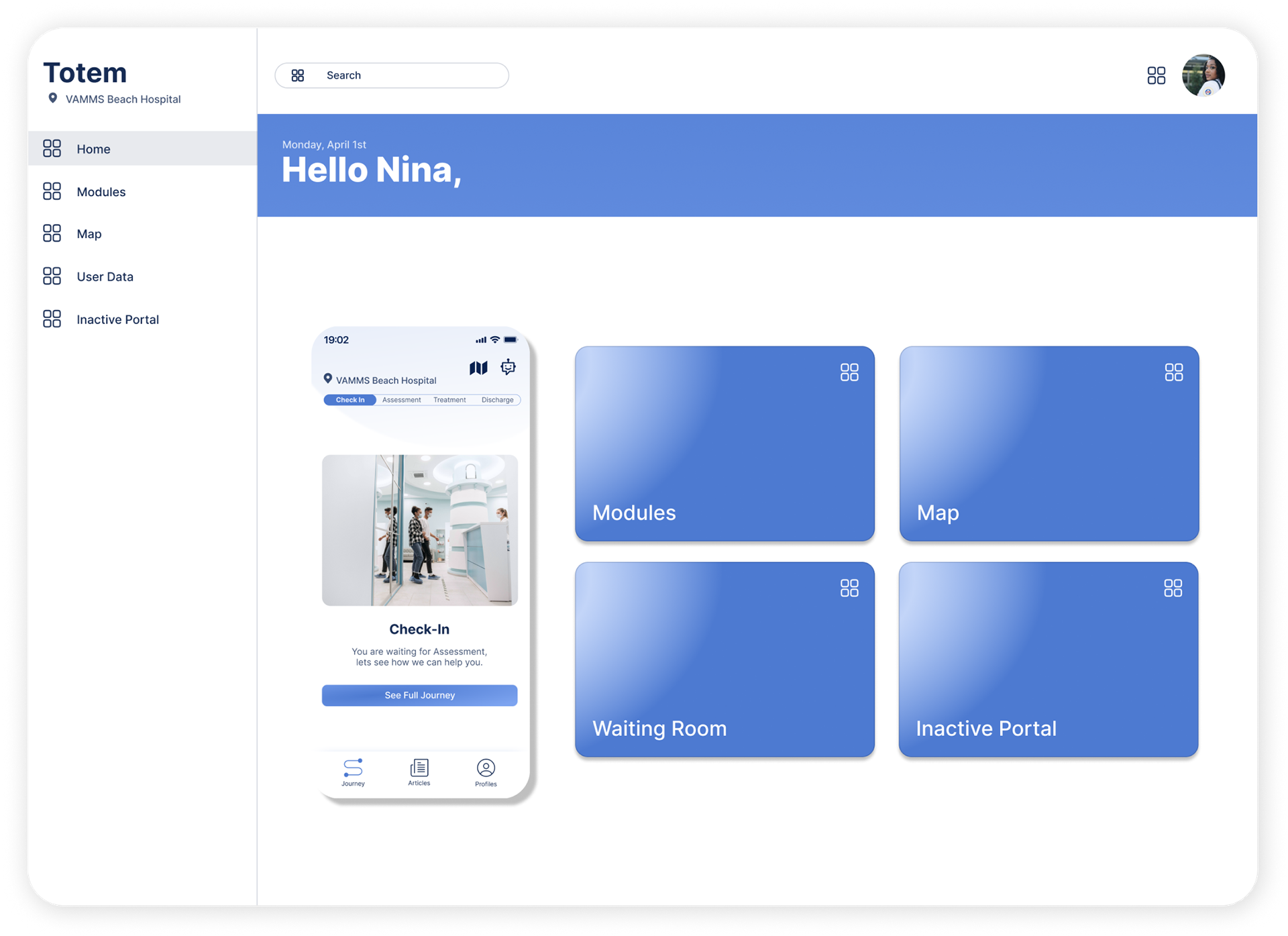Click the cellular signal bars in the phone status bar
This screenshot has height=936, width=1288.
tap(481, 340)
